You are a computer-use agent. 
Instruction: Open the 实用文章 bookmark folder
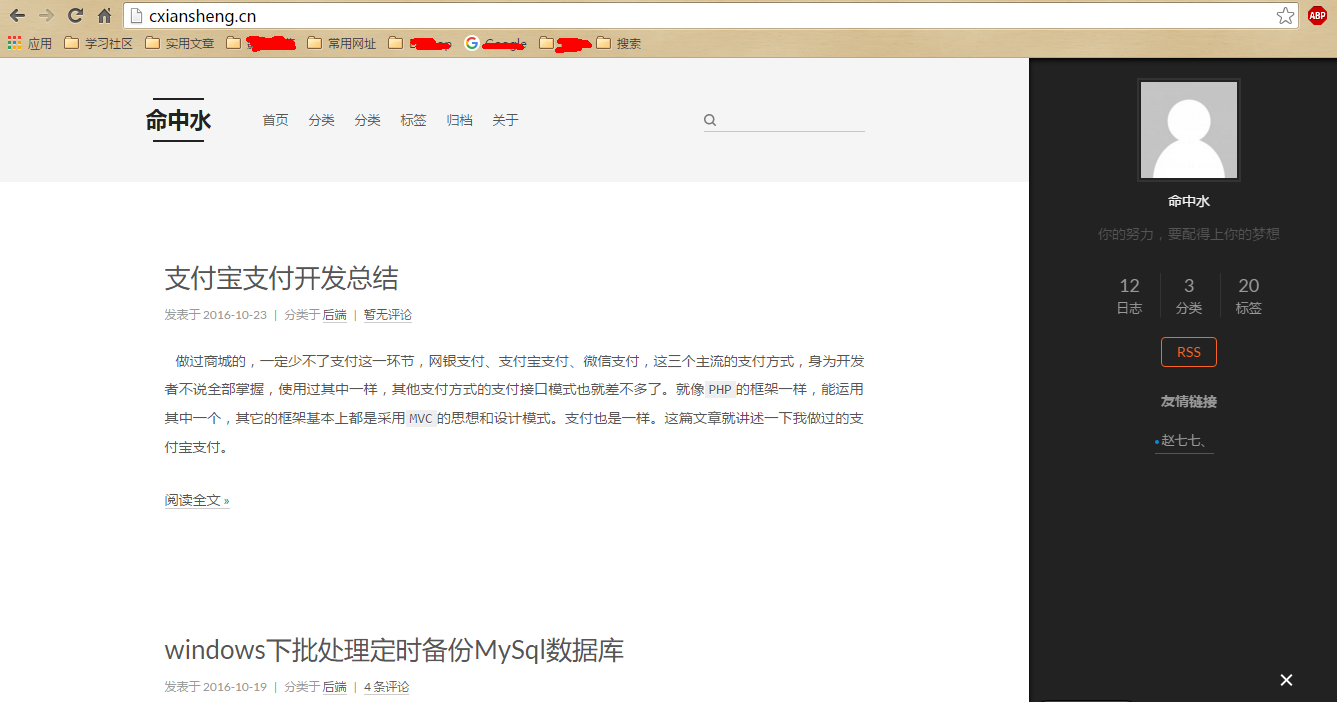[179, 43]
